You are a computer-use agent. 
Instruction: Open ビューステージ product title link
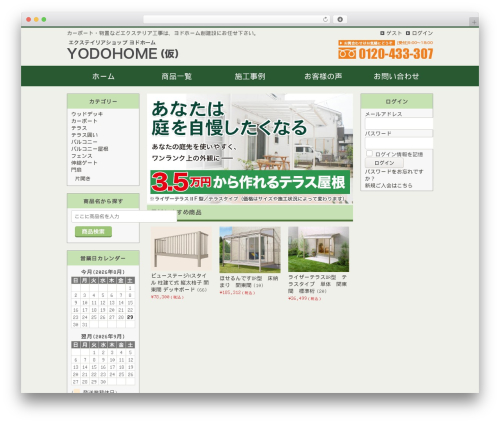(x=180, y=283)
